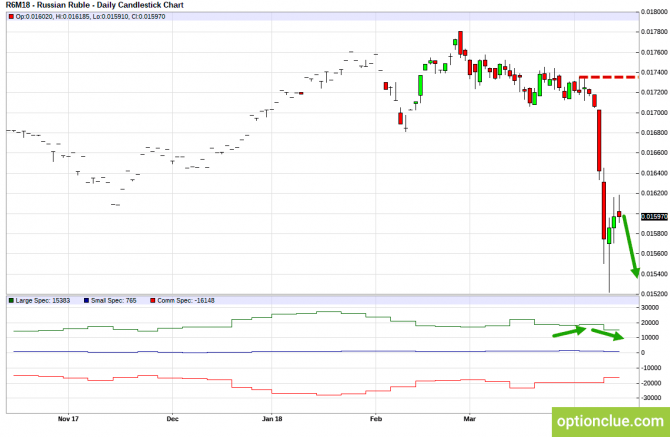Screen dimensions: 670x437
Task: Click the -10000 label on indicator axis
Action: pyautogui.click(x=650, y=368)
